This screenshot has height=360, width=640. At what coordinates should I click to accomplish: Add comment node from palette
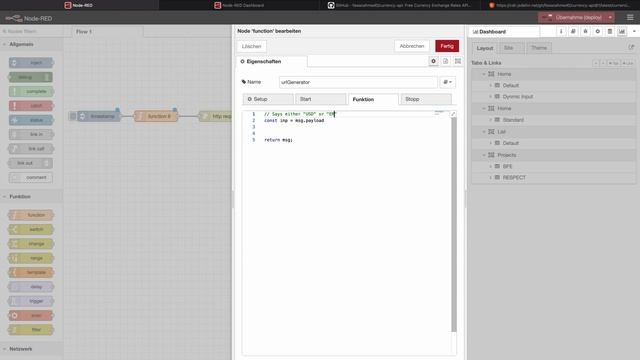pos(31,178)
